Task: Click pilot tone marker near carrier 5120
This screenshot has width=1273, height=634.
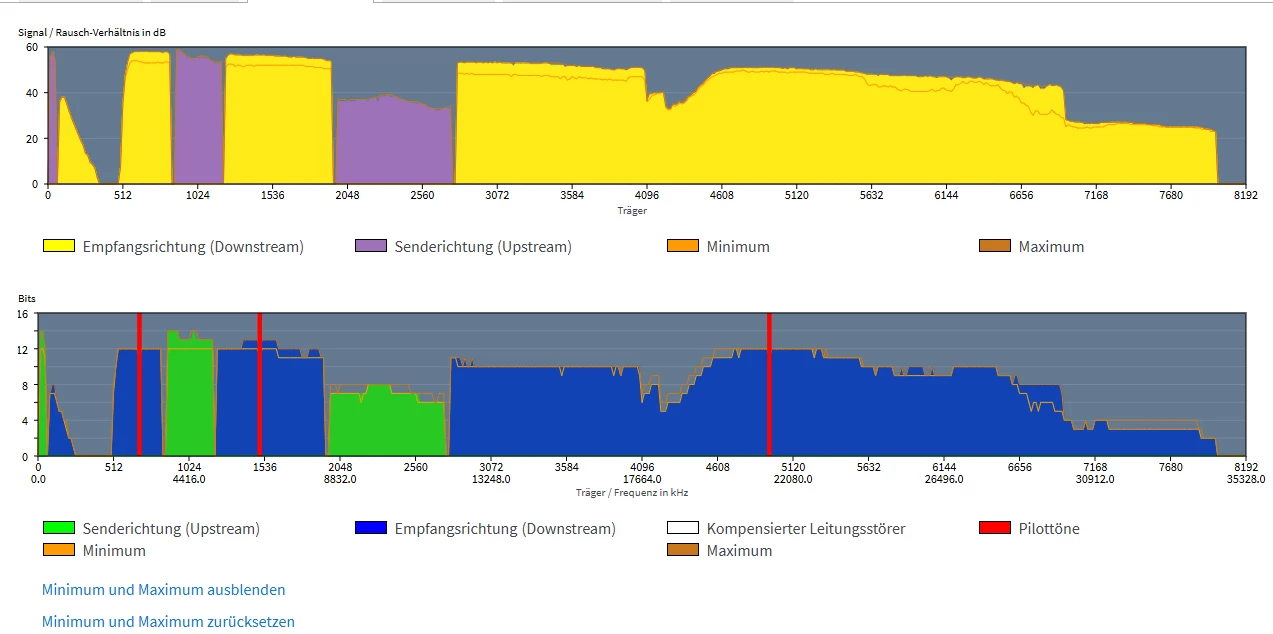Action: coord(769,385)
